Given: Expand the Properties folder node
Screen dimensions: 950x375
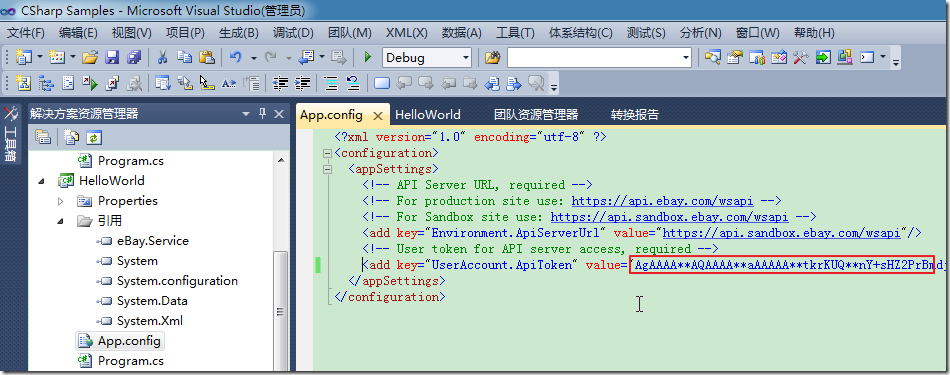Looking at the screenshot, I should point(61,201).
